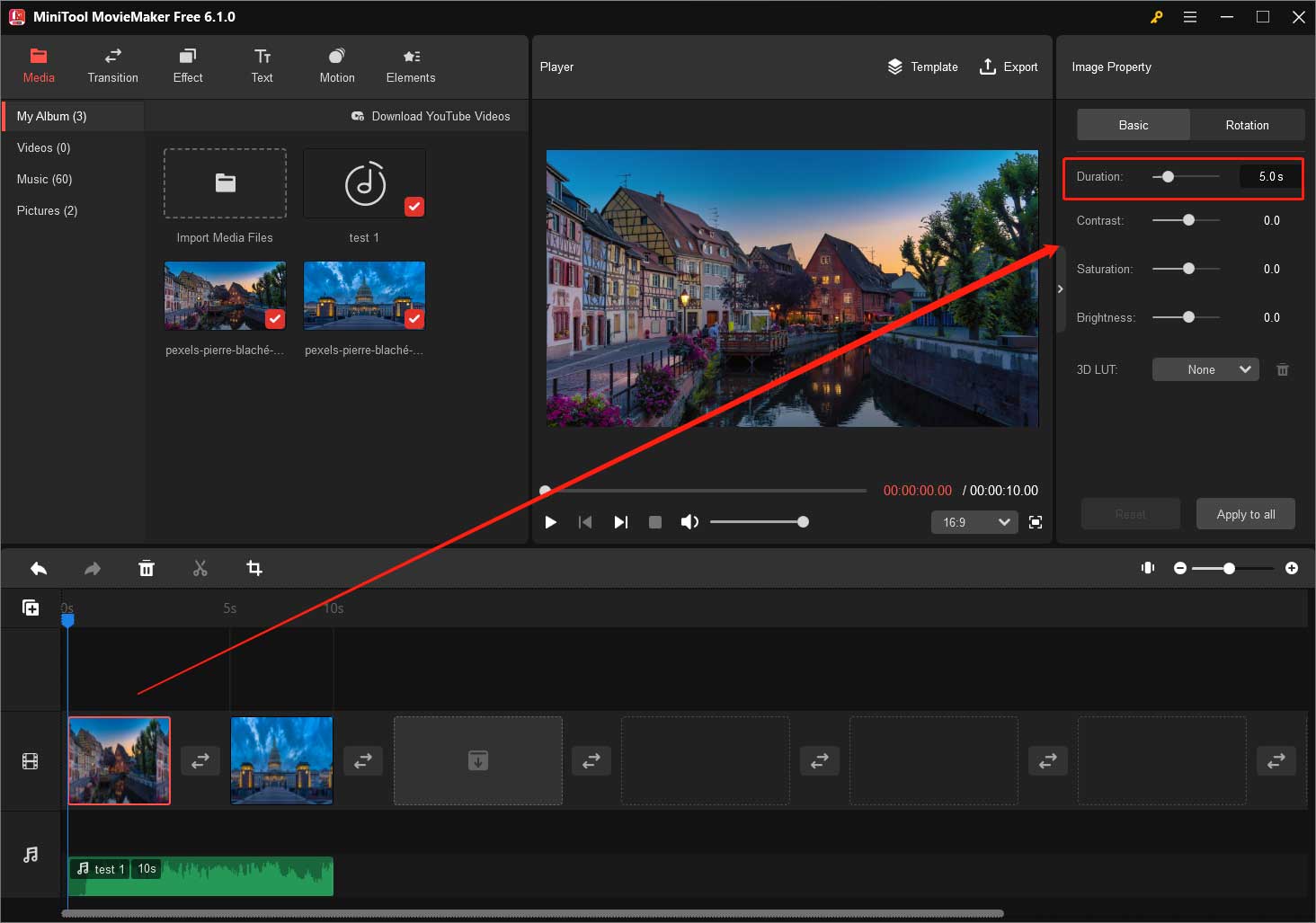Click the Undo arrow

pyautogui.click(x=39, y=568)
